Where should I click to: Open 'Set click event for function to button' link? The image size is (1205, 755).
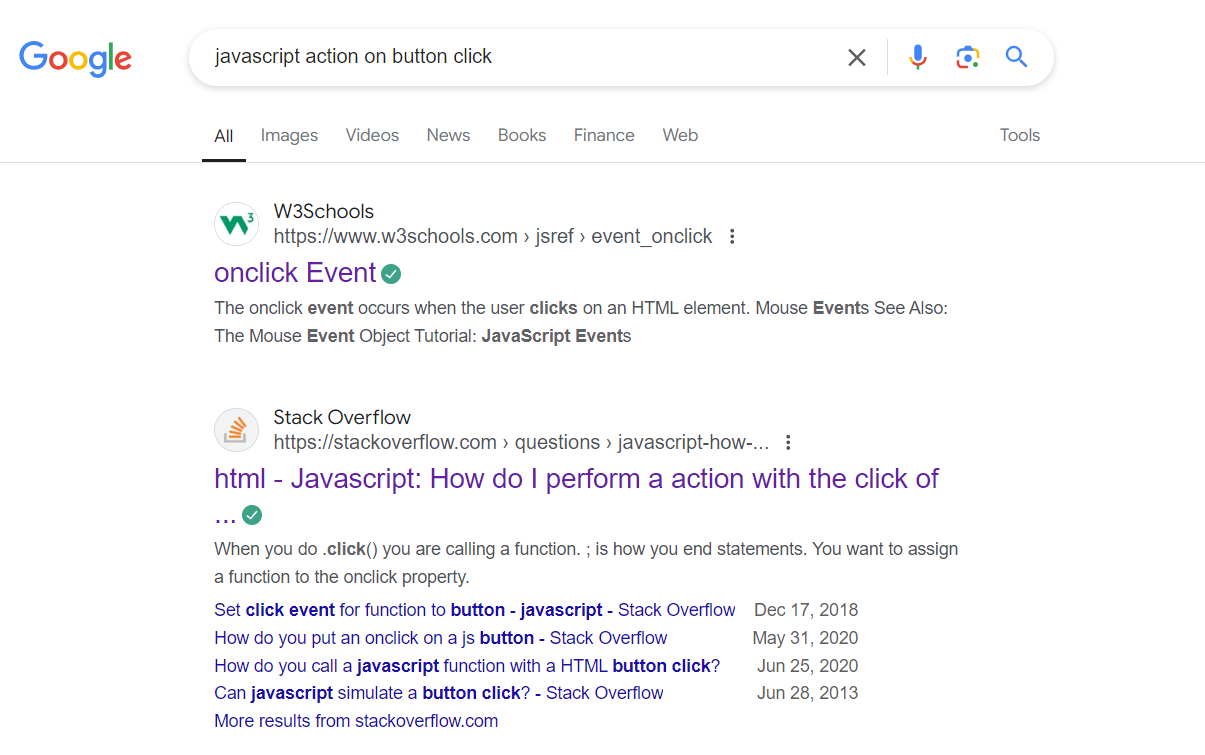(475, 610)
